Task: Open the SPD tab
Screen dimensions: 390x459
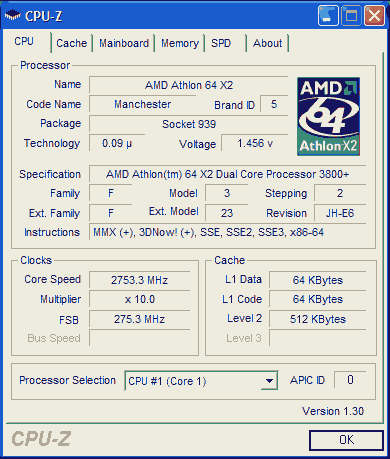Action: (221, 43)
